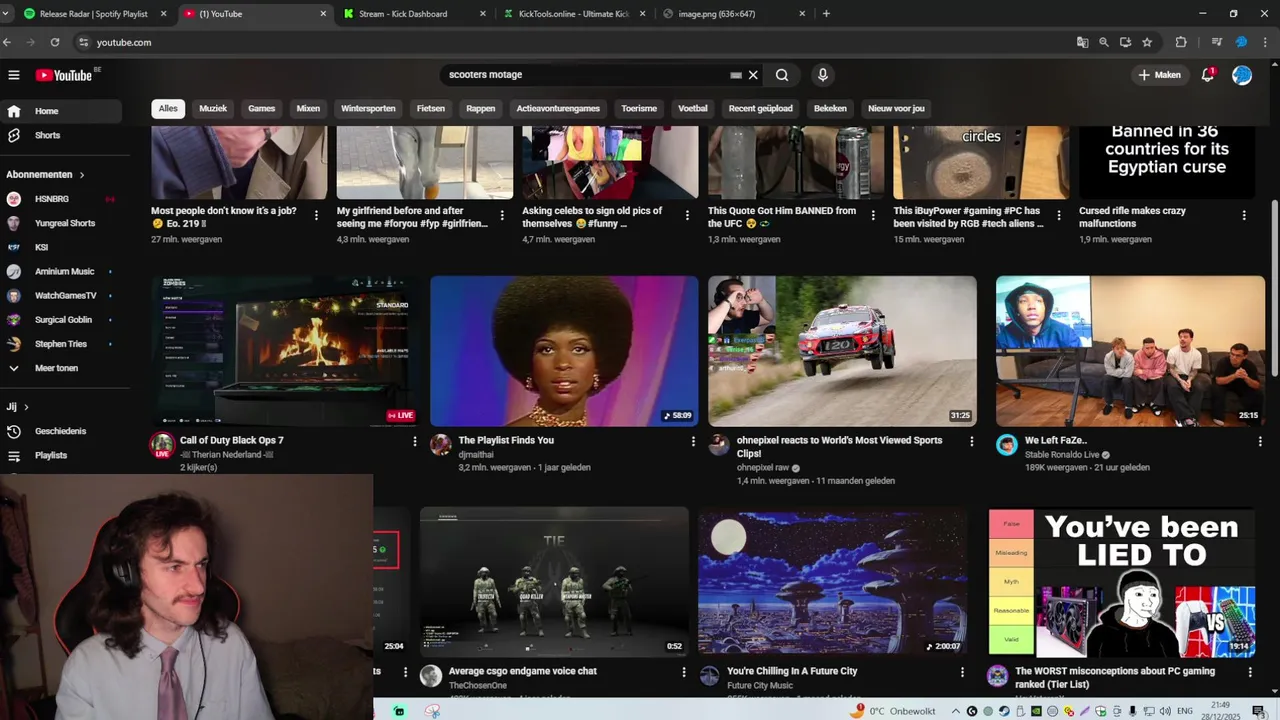
Task: Open the Jij section chevron
Action: (26, 407)
